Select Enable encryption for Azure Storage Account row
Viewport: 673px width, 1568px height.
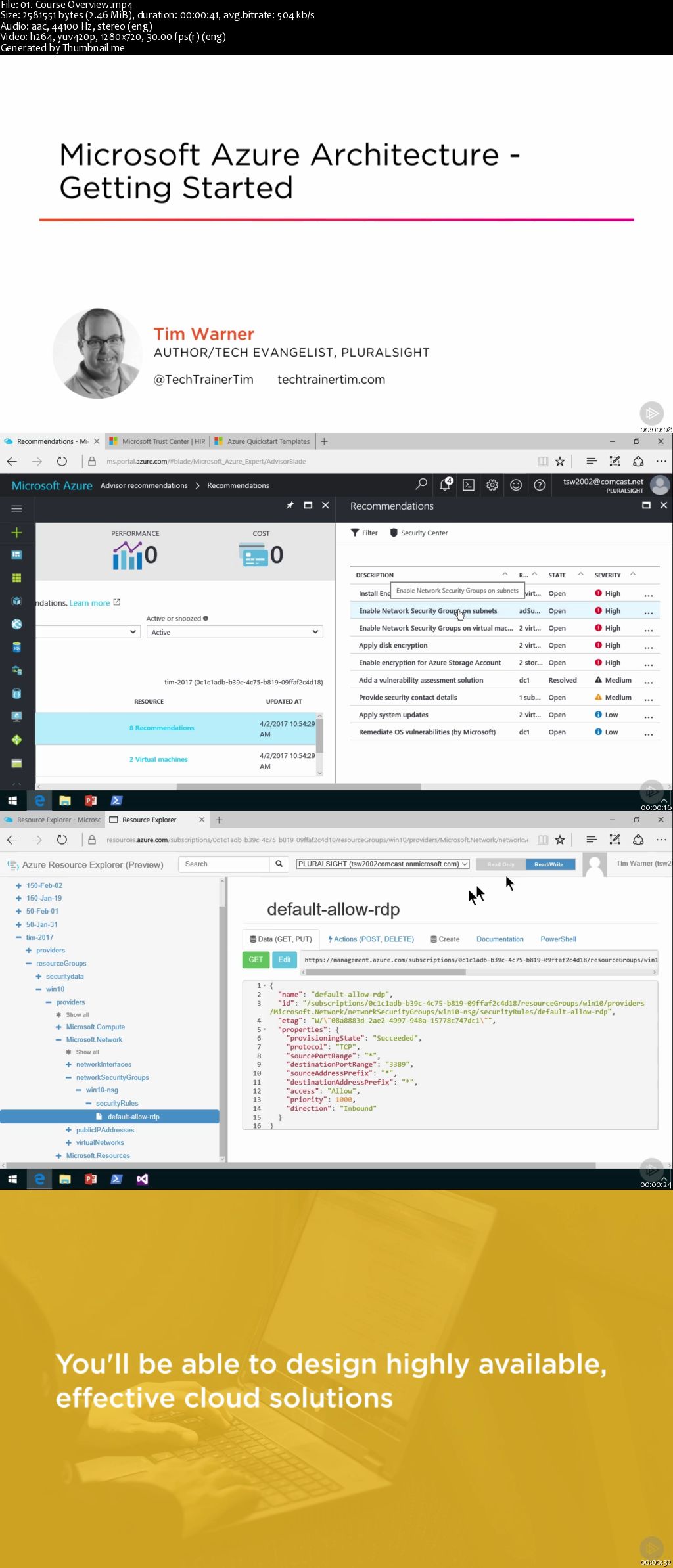[x=505, y=663]
